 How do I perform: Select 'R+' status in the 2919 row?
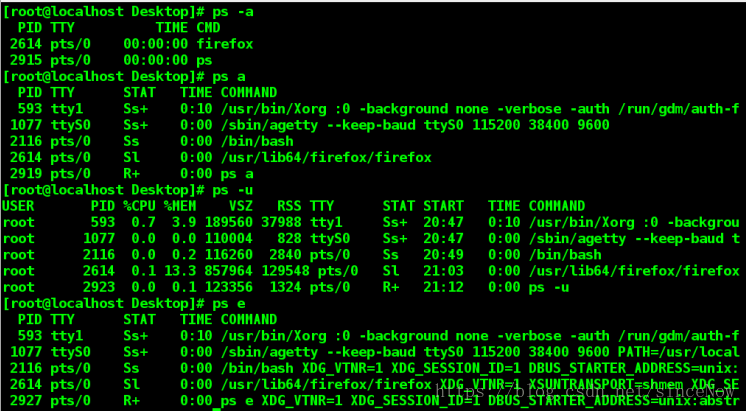(x=131, y=174)
